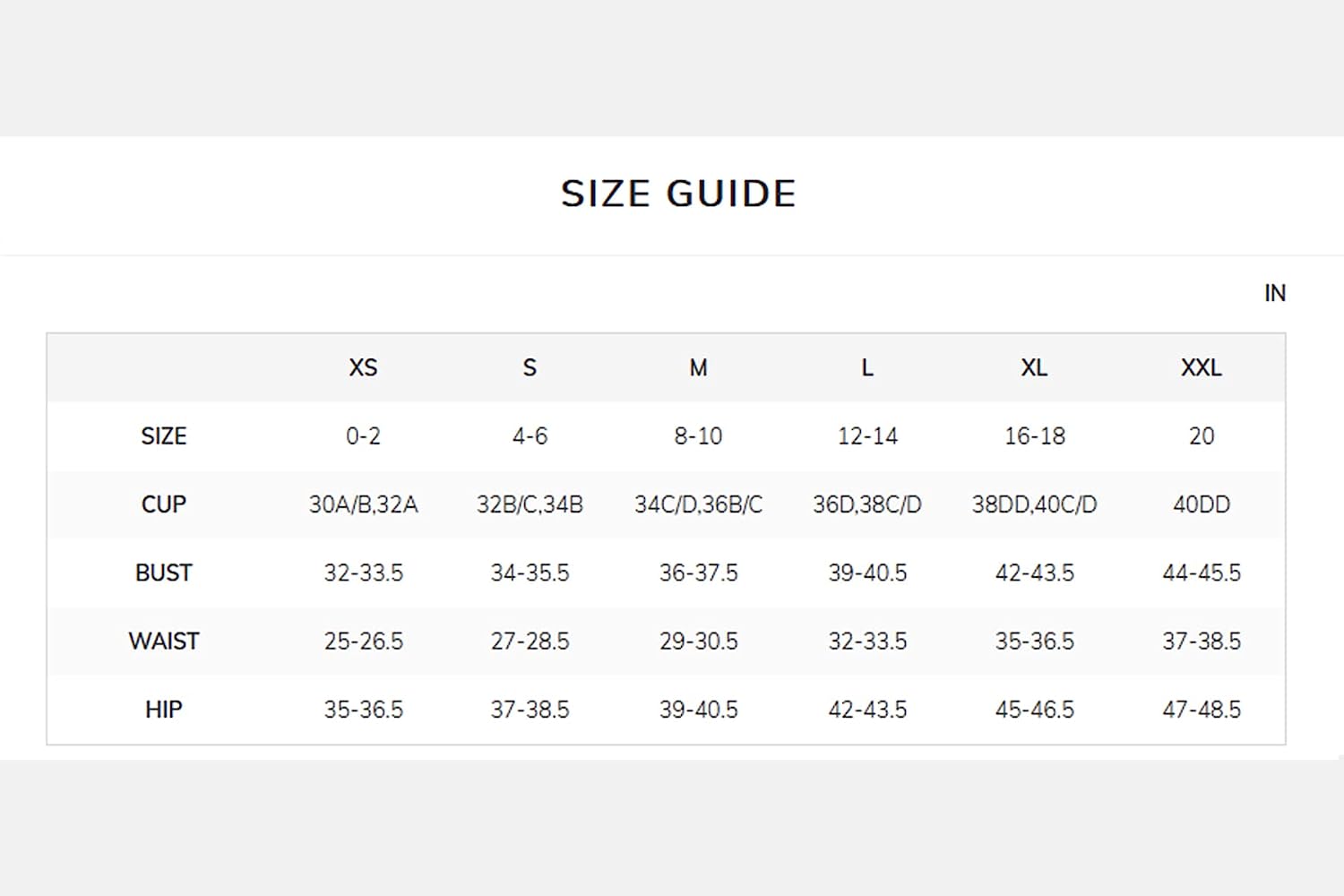Click the XXL column header
The width and height of the screenshot is (1344, 896).
[x=1201, y=367]
